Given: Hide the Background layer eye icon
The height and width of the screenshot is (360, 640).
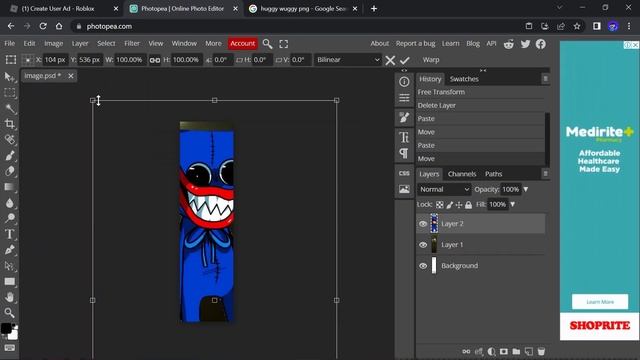Looking at the screenshot, I should coord(423,266).
